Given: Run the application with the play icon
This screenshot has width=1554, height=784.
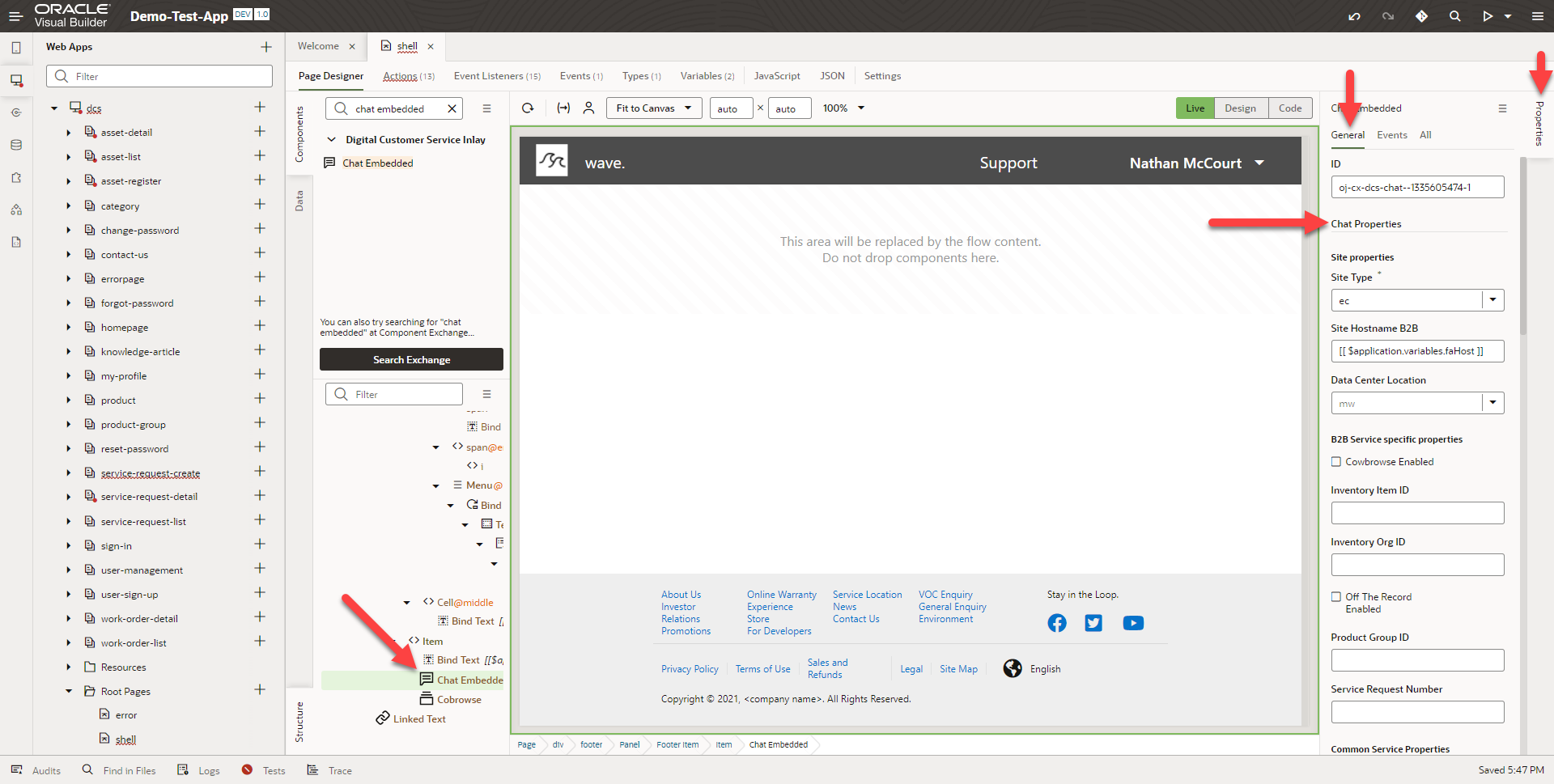Looking at the screenshot, I should [x=1489, y=15].
